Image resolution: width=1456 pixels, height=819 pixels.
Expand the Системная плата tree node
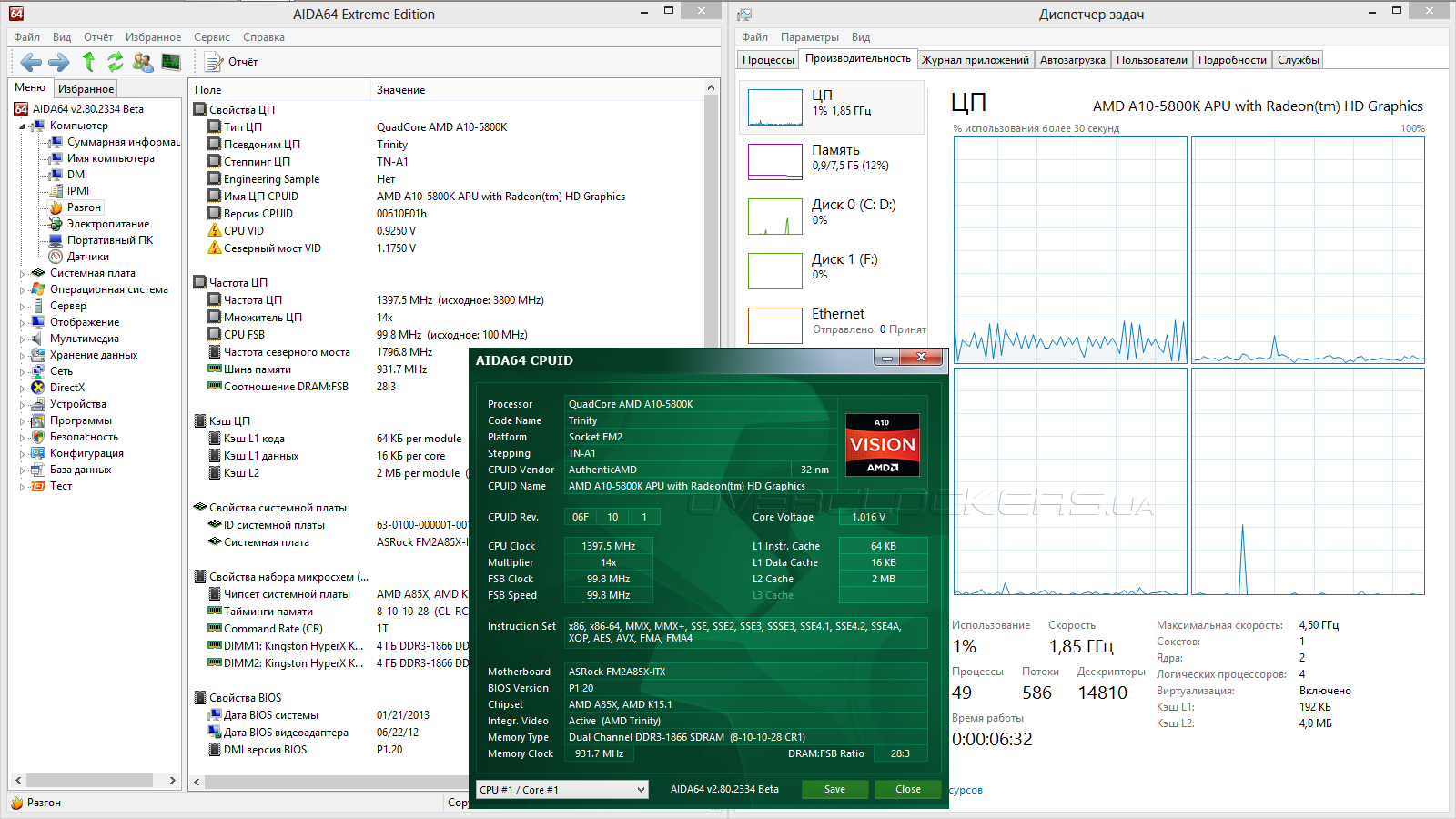[x=22, y=273]
